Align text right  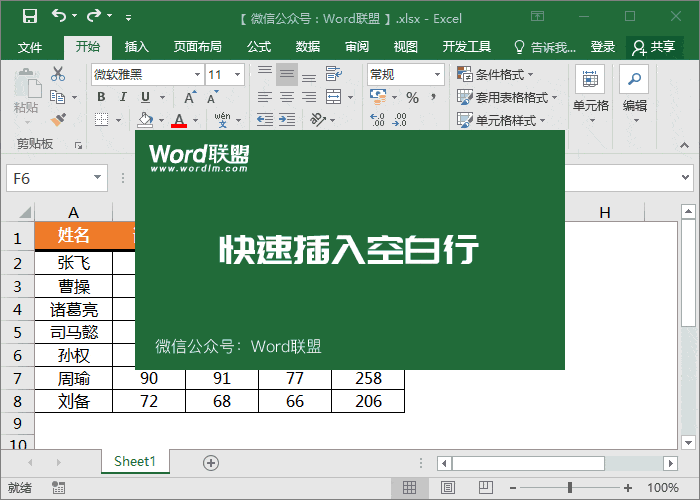coord(309,97)
